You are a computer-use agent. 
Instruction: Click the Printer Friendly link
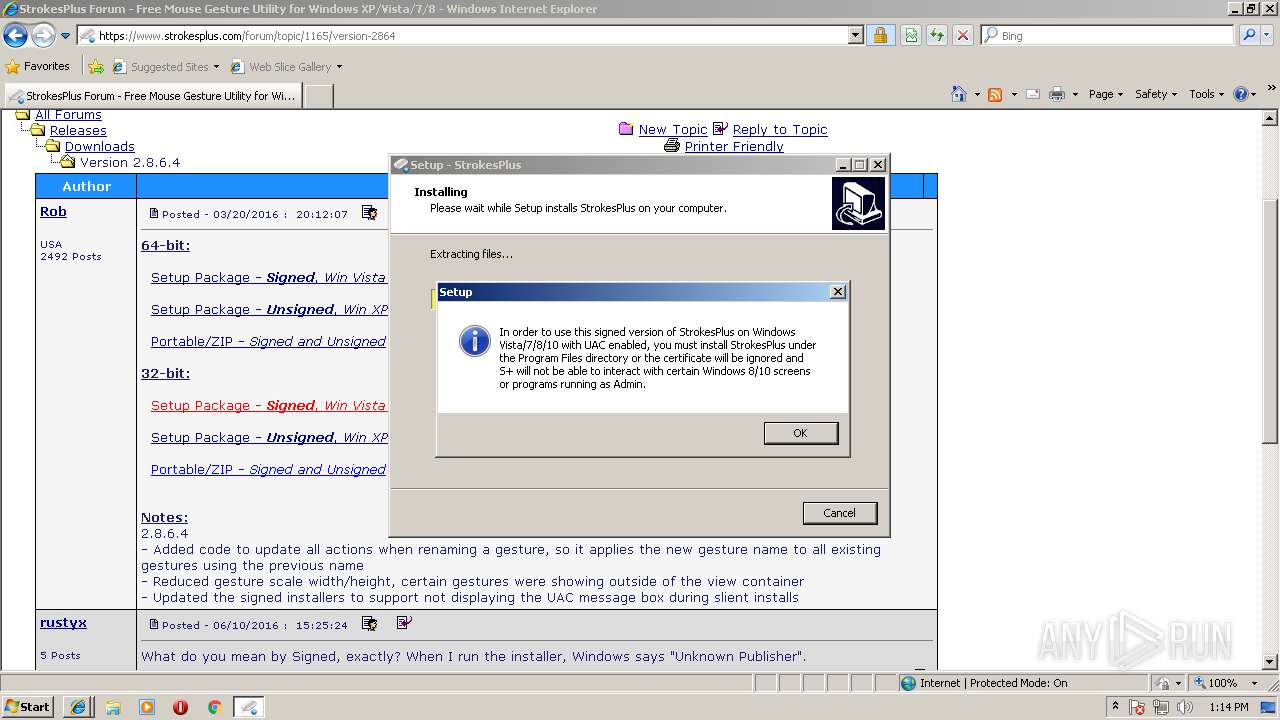tap(734, 146)
